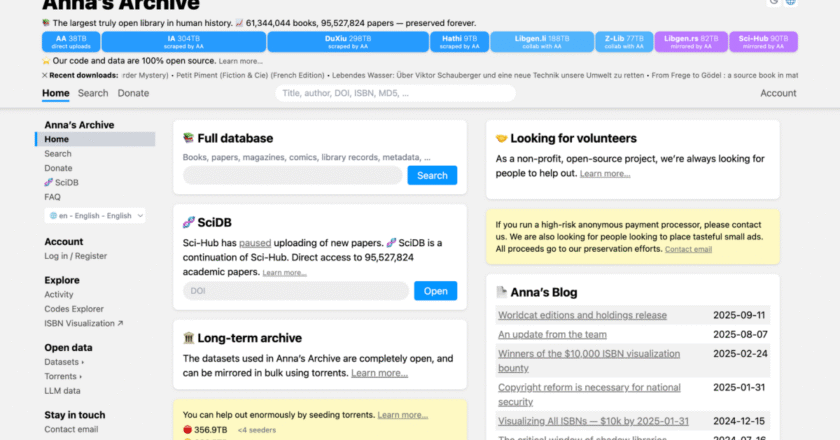Screen dimensions: 840x440
Task: Open the DuXiu 298TB dataset bar
Action: tap(348, 42)
